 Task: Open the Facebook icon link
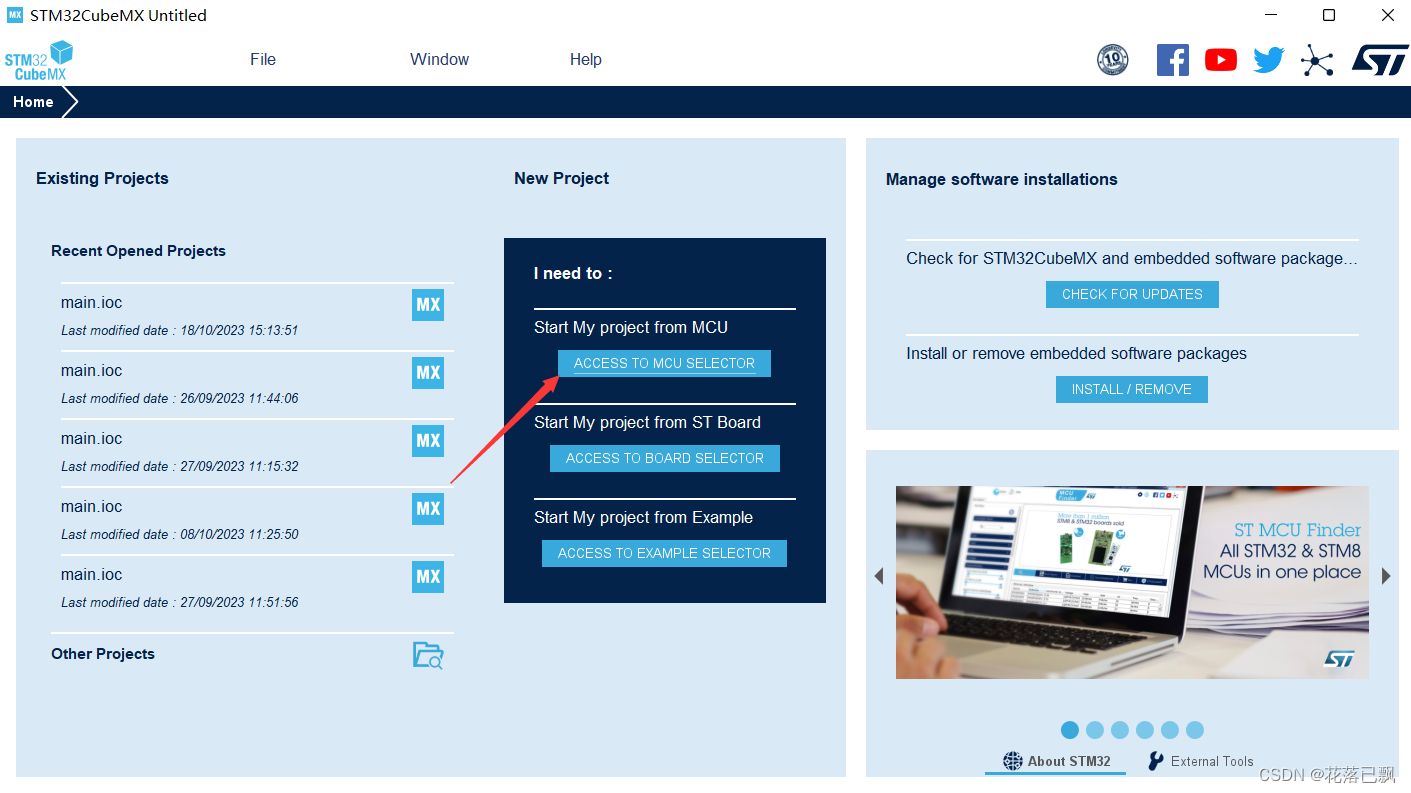[1173, 60]
